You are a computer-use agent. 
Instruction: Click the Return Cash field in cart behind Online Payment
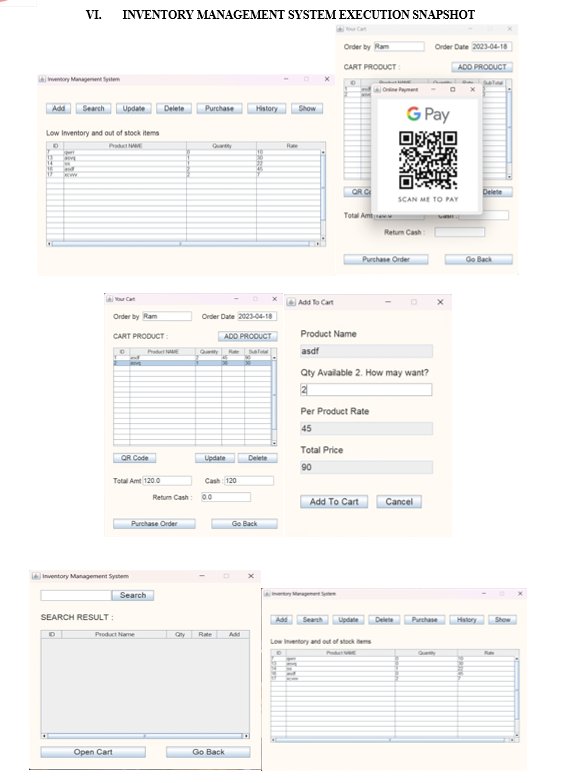[x=460, y=232]
